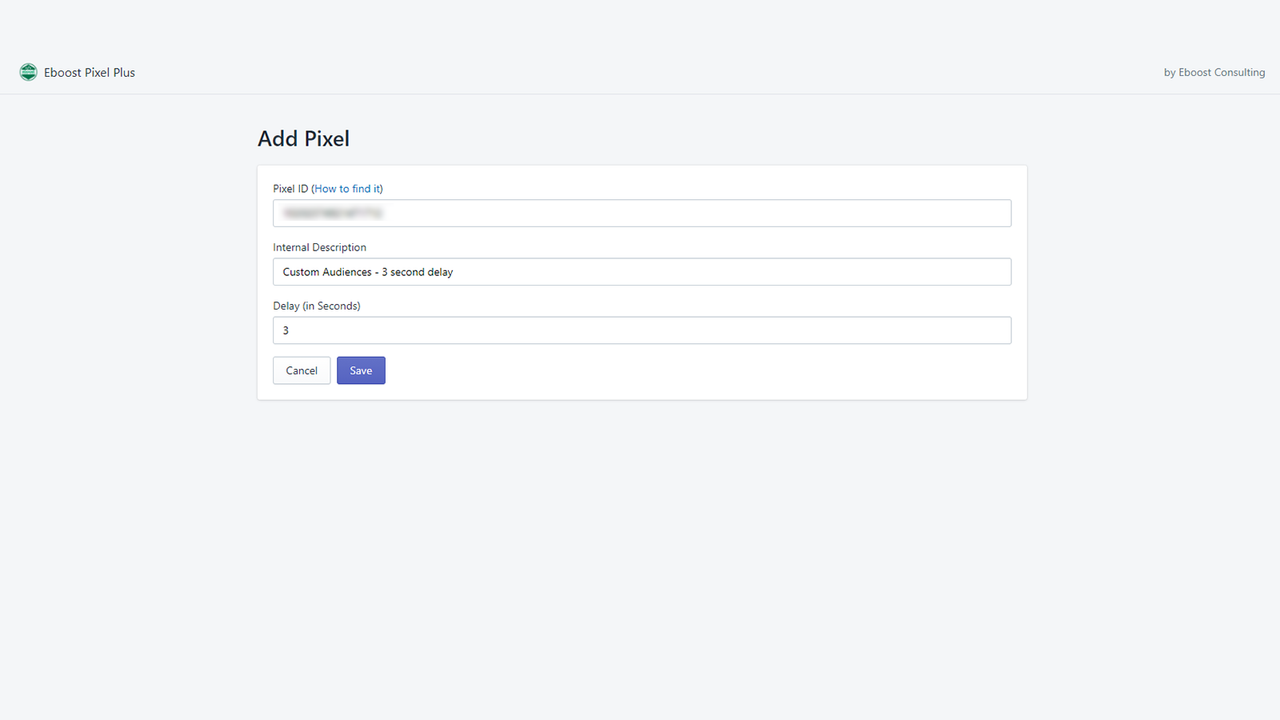The width and height of the screenshot is (1280, 720).
Task: Click the Eboost Pixel Plus header title
Action: [x=90, y=72]
